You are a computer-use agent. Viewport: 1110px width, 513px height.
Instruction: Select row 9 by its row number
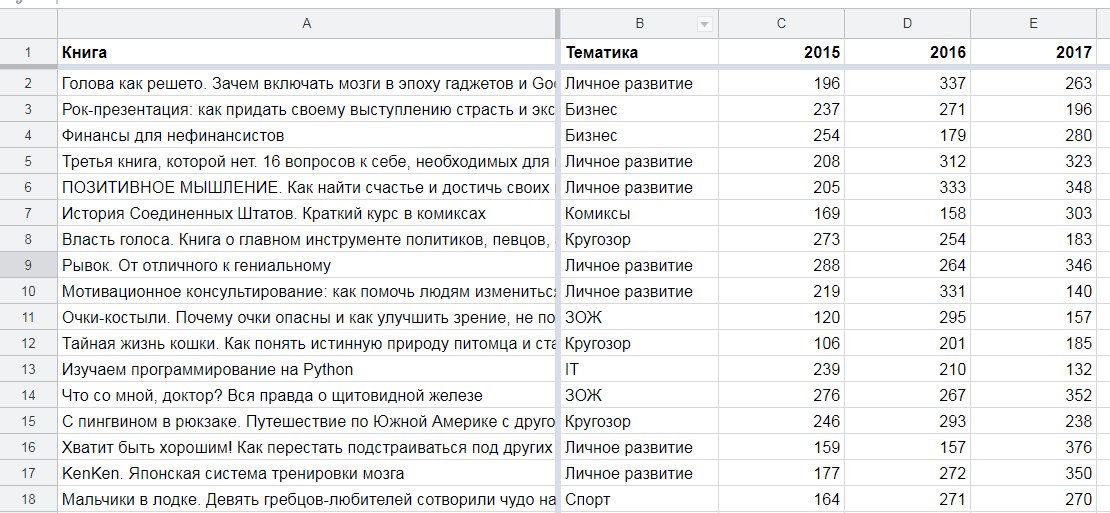click(x=28, y=265)
